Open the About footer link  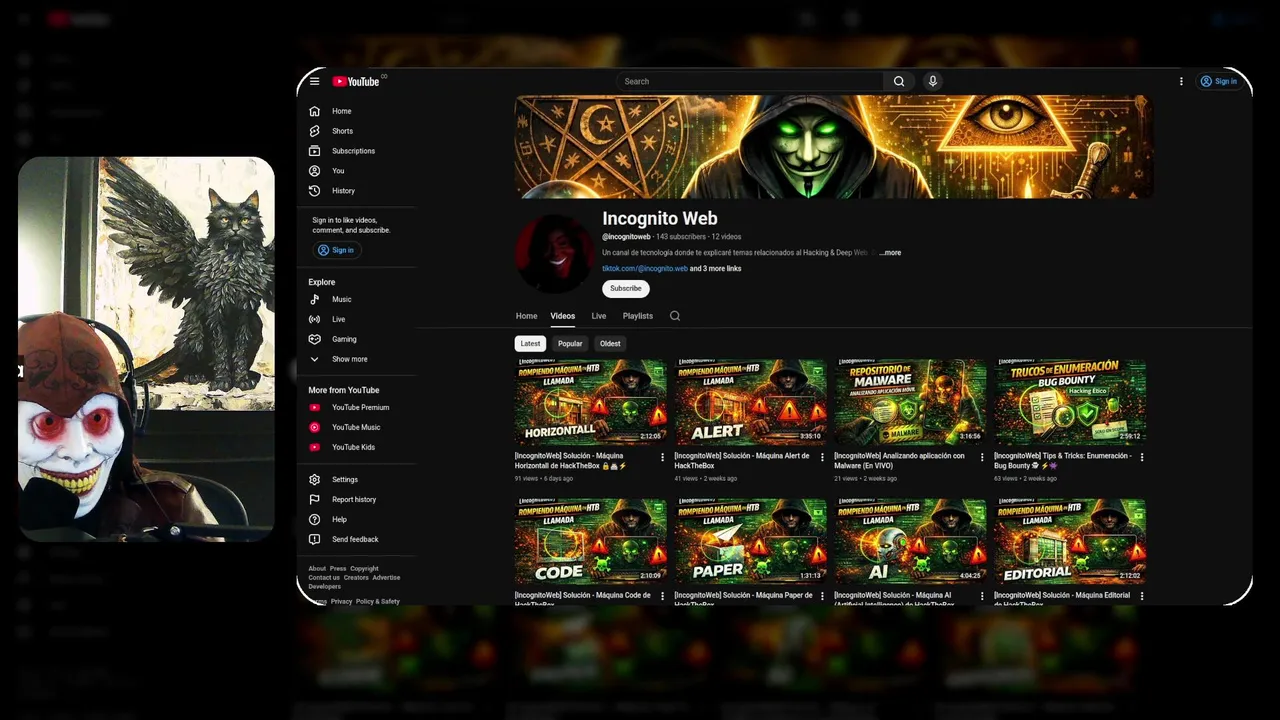[317, 569]
